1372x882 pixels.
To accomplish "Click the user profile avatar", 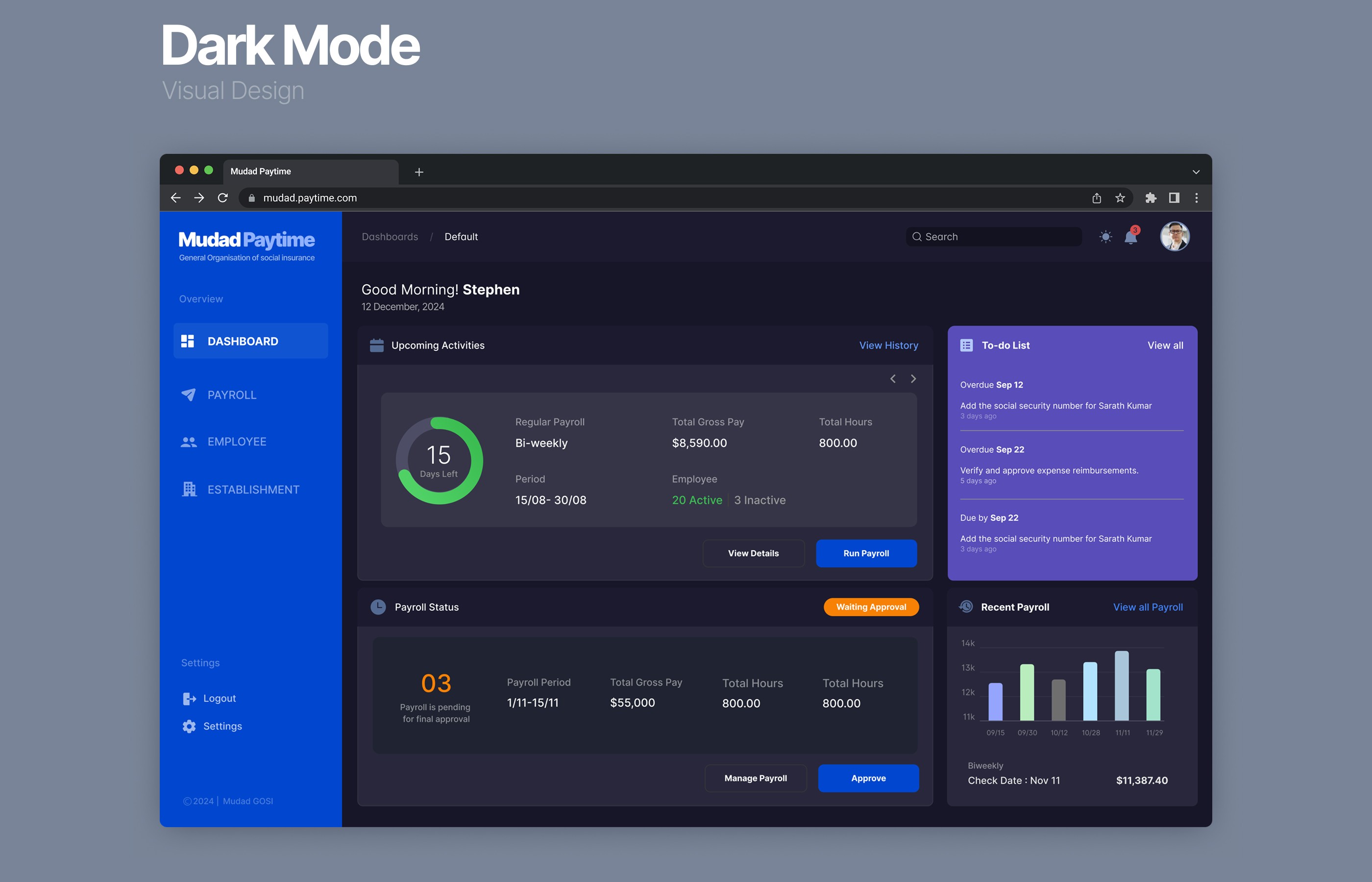I will (x=1175, y=237).
